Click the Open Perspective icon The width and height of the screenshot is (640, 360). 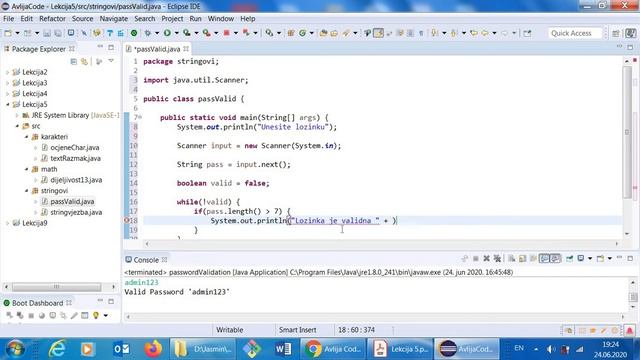pos(616,33)
